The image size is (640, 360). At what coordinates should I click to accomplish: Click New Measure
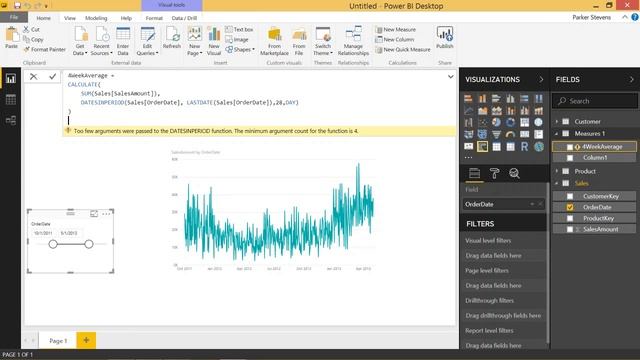click(x=396, y=29)
